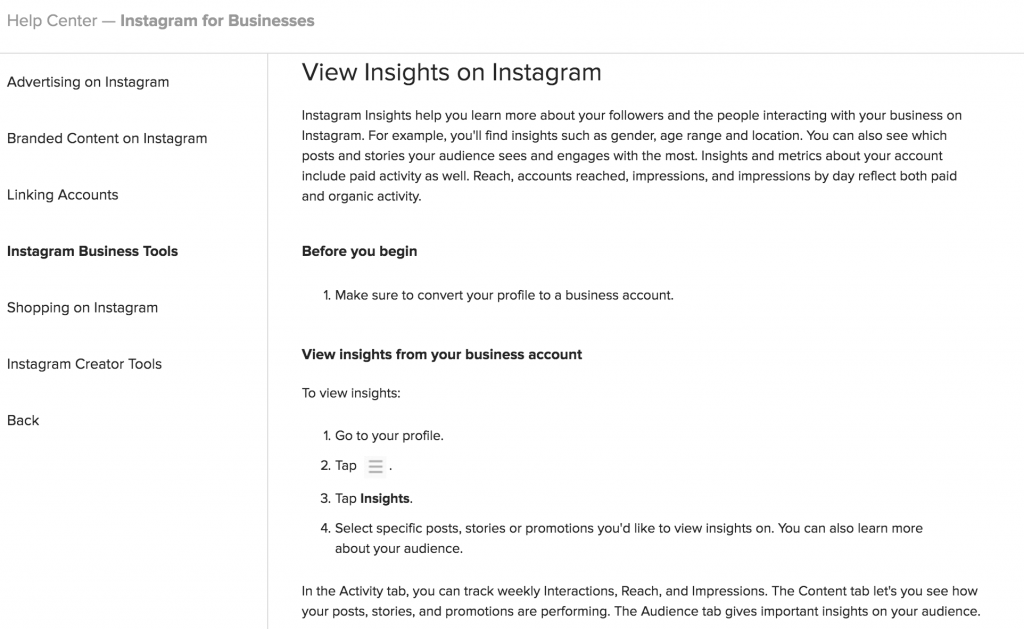
Task: Select Instagram Business Tools in sidebar
Action: pos(93,251)
